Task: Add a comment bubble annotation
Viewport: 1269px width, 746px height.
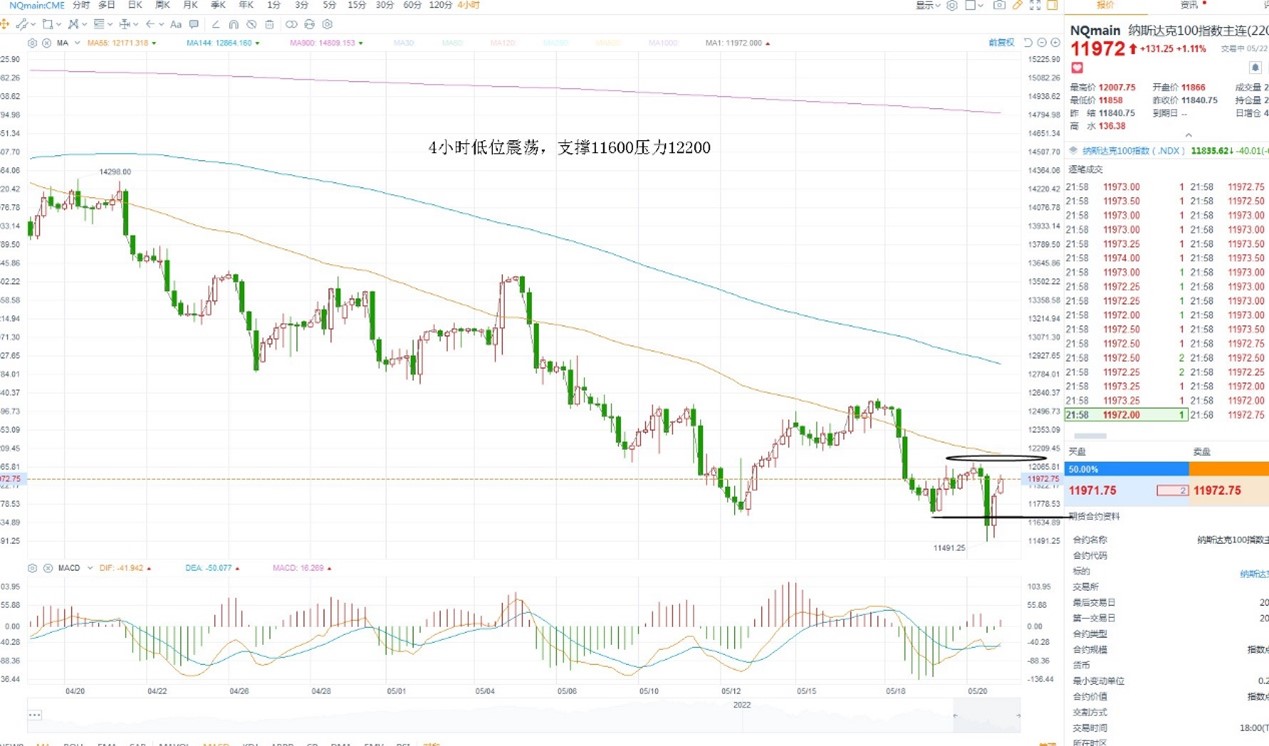Action: point(194,24)
